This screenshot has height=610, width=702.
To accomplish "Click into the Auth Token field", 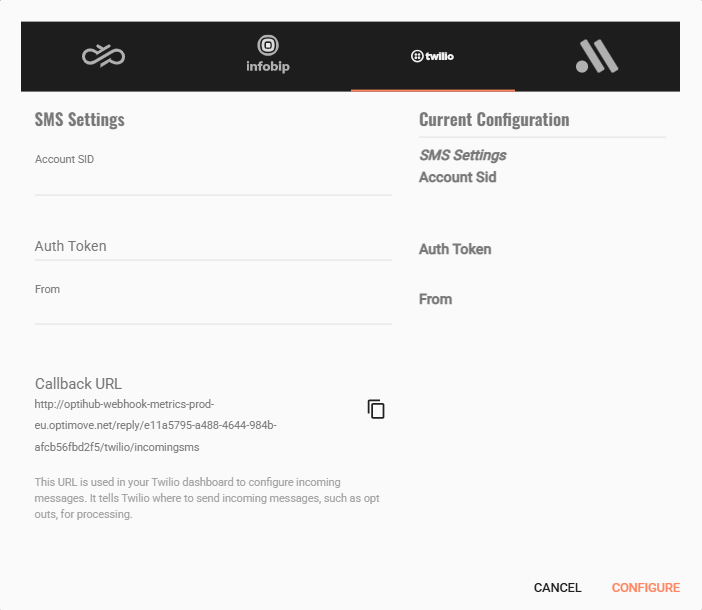I will (x=213, y=247).
